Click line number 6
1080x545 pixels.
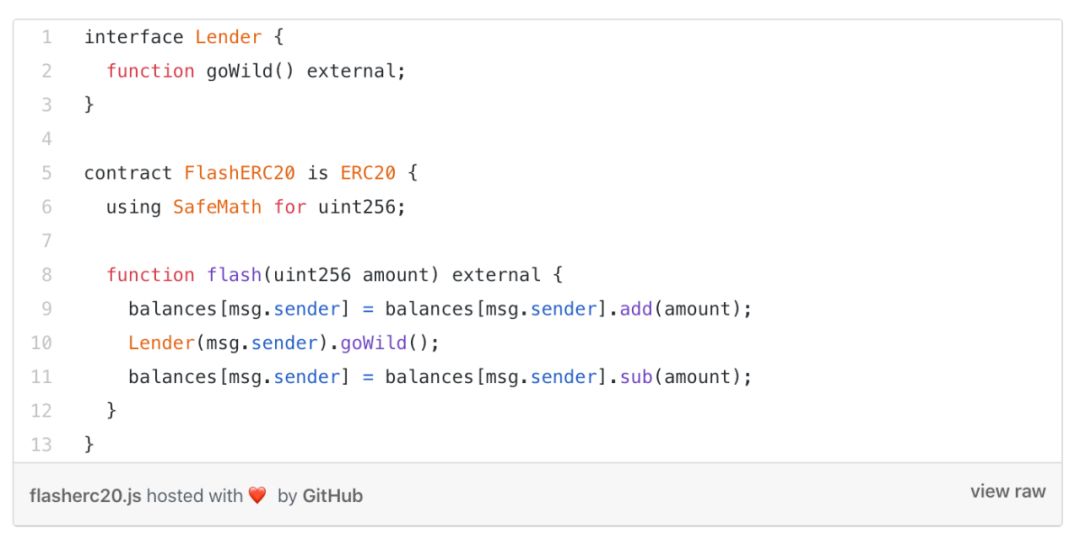click(46, 207)
